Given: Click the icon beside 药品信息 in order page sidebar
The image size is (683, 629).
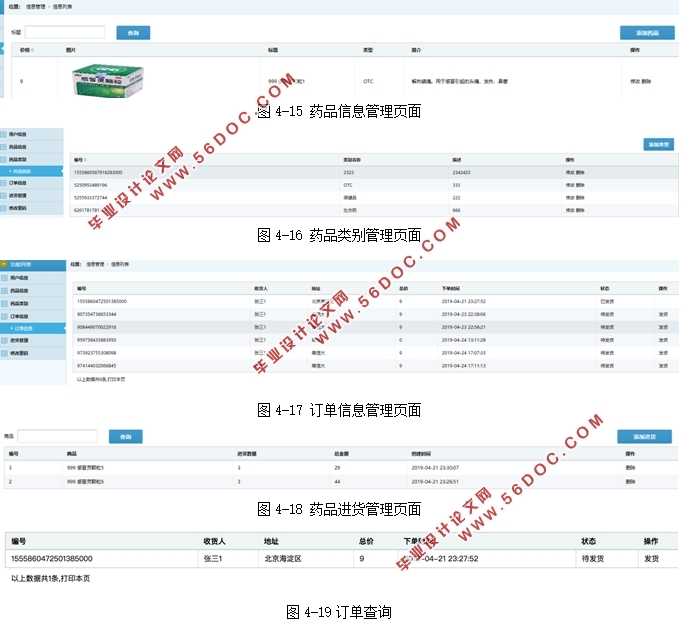Looking at the screenshot, I should coord(5,290).
